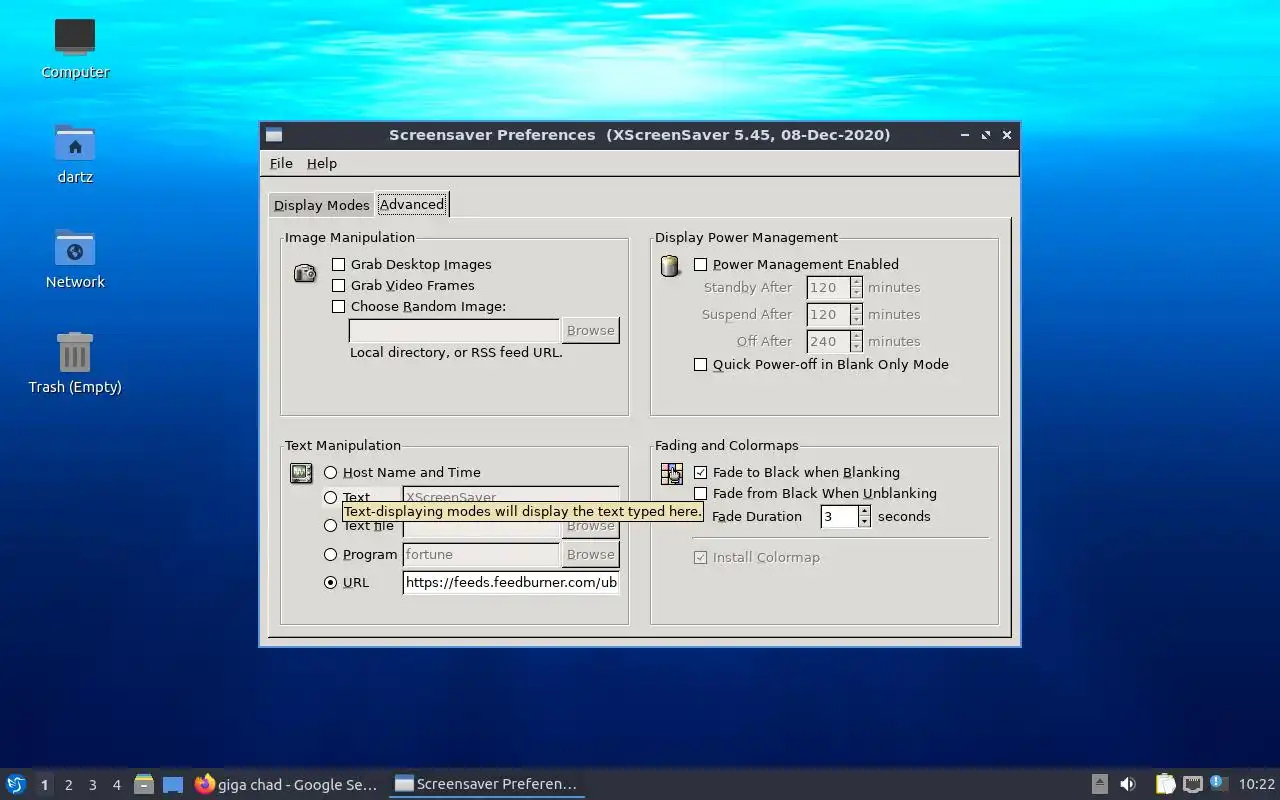Viewport: 1280px width, 800px height.
Task: Click the power icon in Display Power Management
Action: pyautogui.click(x=671, y=266)
